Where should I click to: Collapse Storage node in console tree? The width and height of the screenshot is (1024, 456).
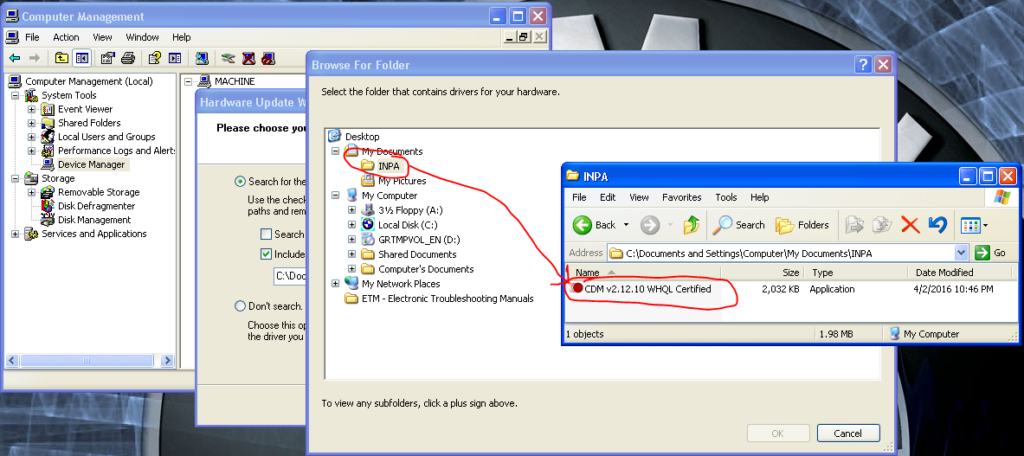click(15, 178)
